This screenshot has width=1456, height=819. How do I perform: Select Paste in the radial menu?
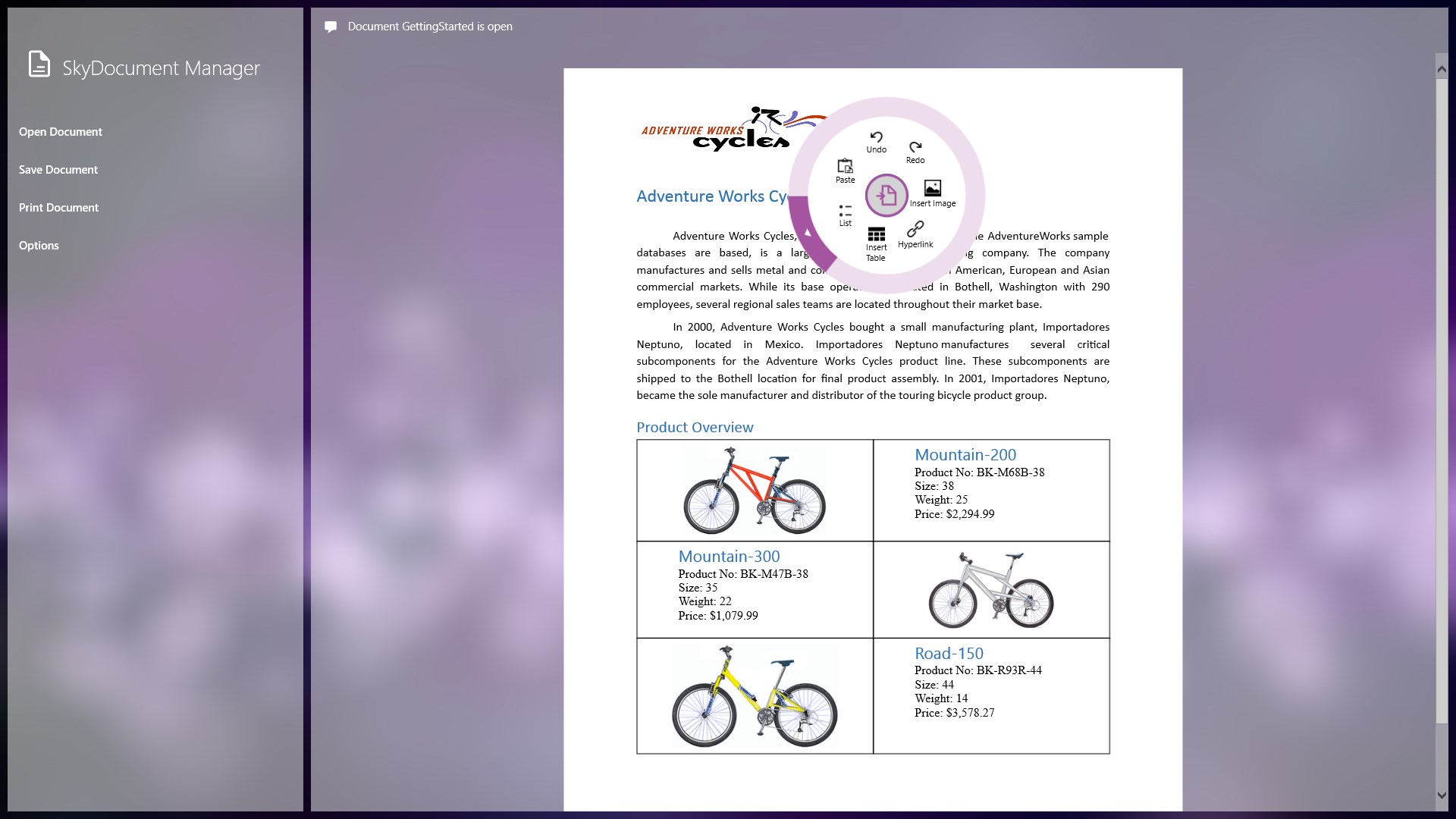[845, 171]
